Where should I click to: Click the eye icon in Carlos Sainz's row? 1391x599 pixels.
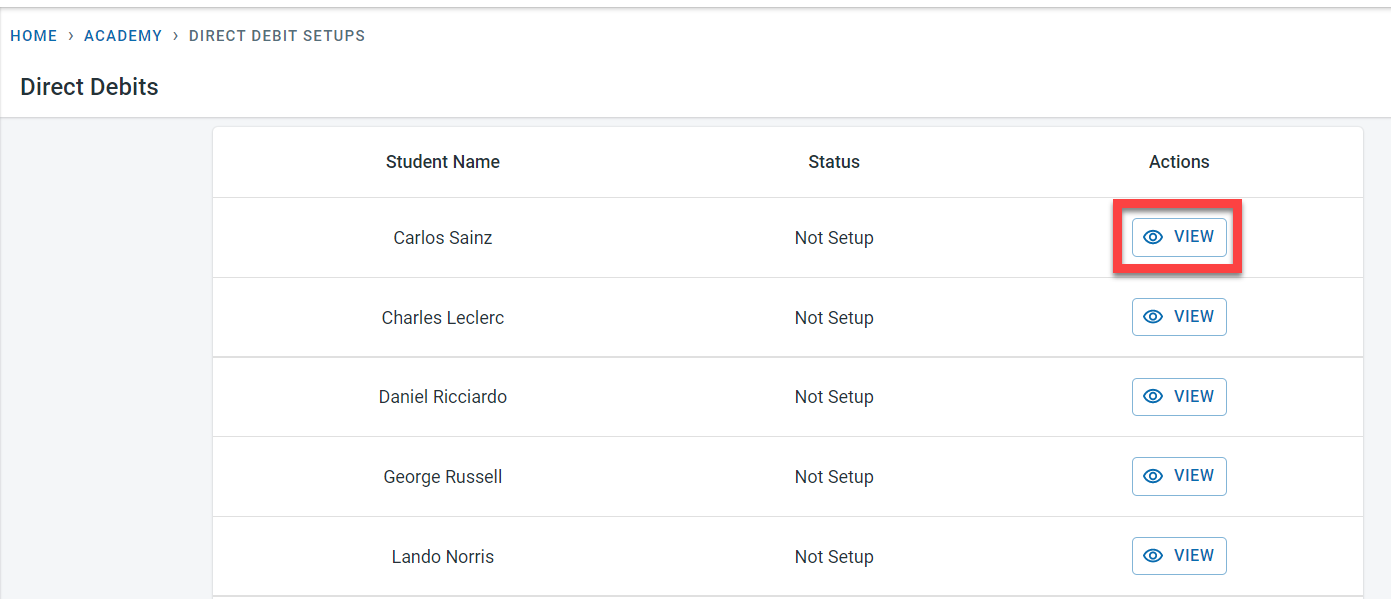(x=1153, y=238)
